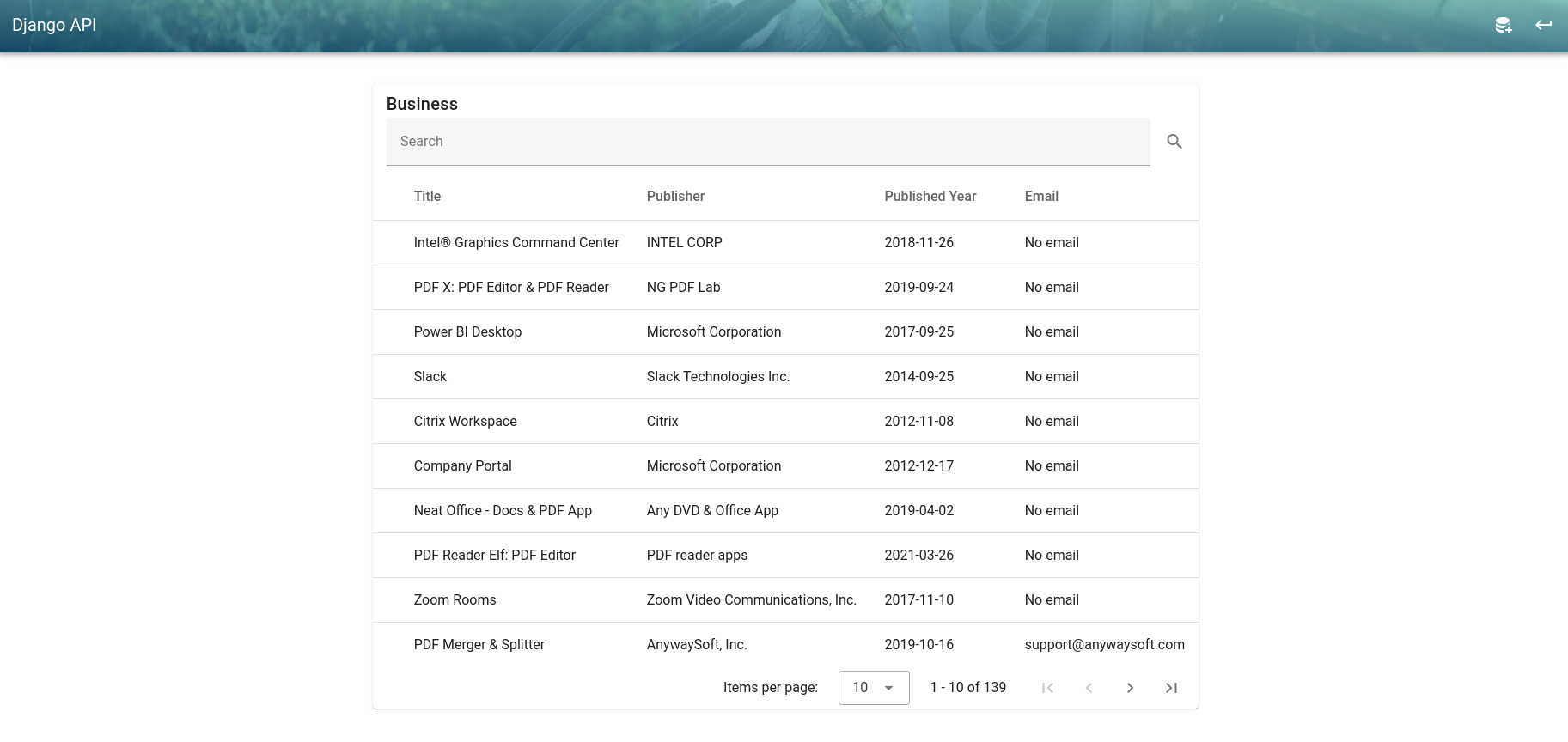This screenshot has width=1568, height=742.
Task: Click the 2014-09-25 published date
Action: pos(919,377)
